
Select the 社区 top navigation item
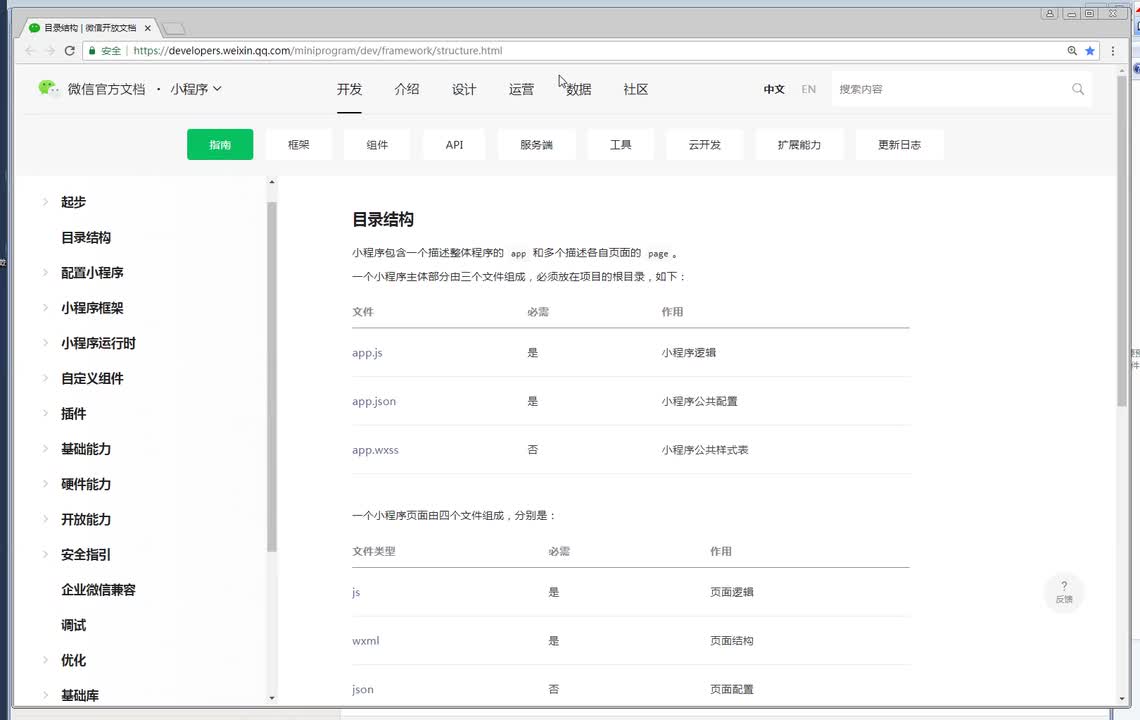635,89
